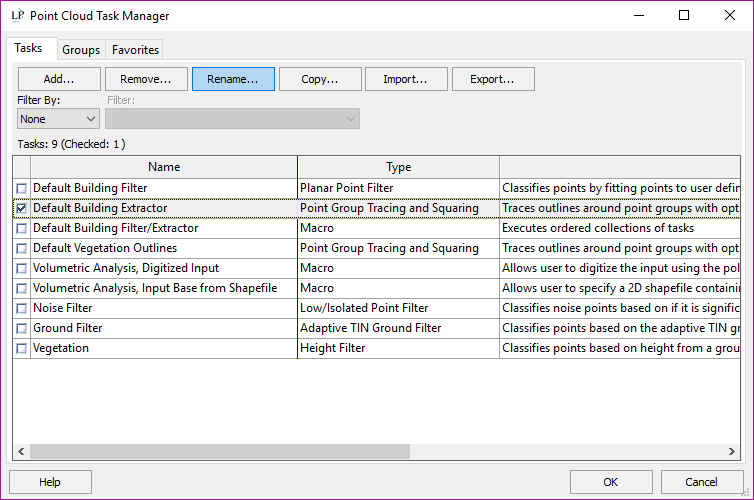Viewport: 754px width, 500px height.
Task: Click the scroll right arrow
Action: coord(731,451)
